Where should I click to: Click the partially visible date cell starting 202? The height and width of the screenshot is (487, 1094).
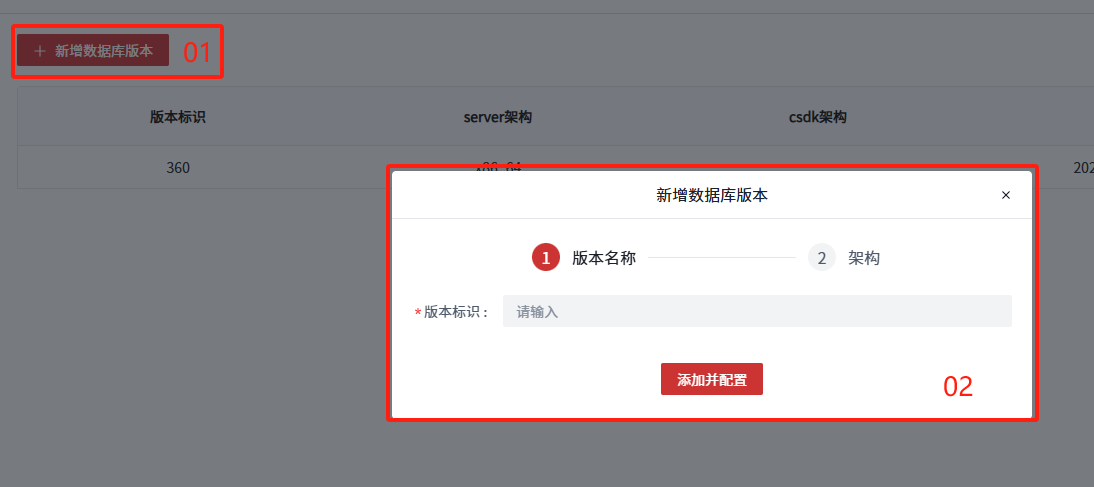tap(1083, 168)
